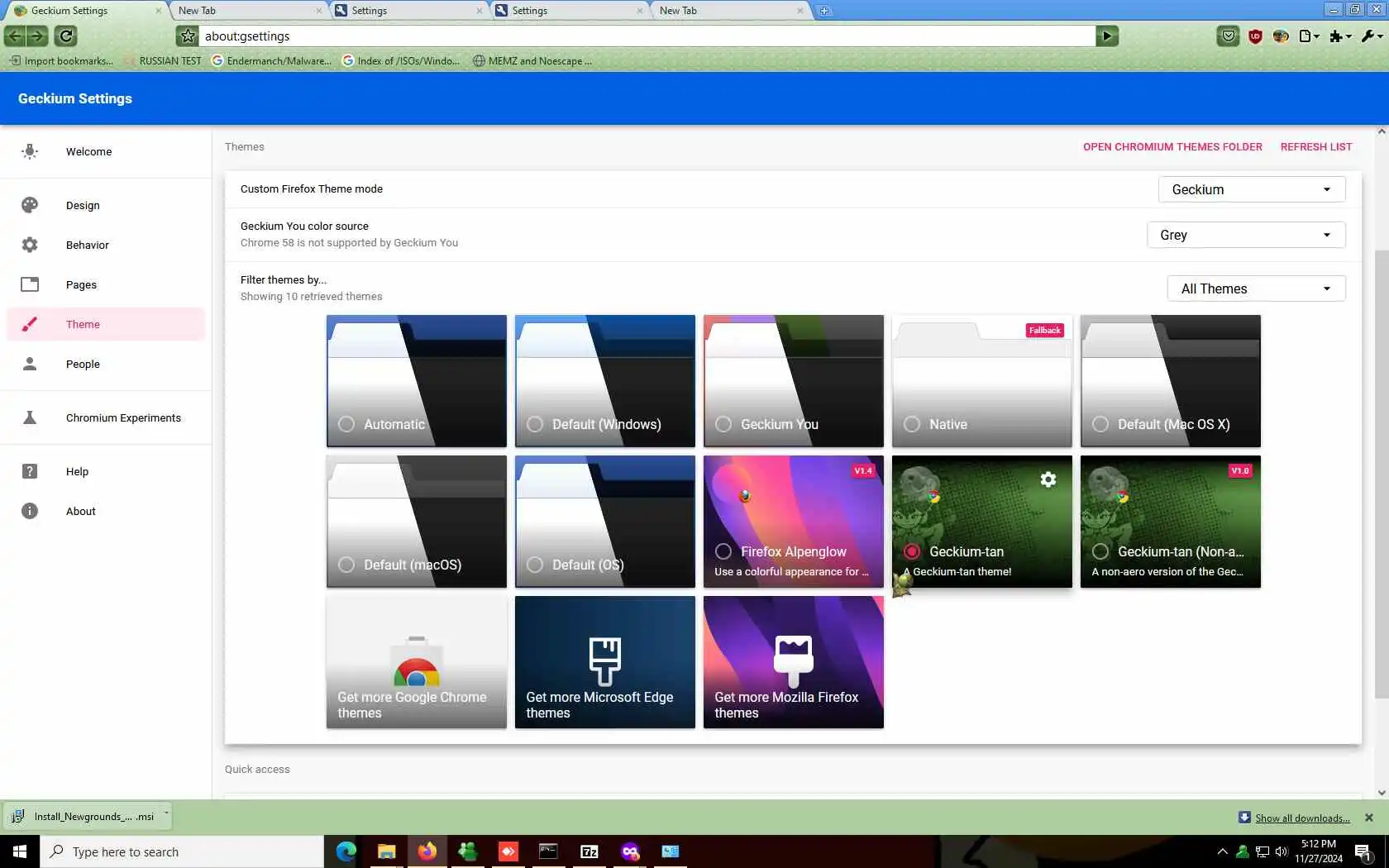Select the Native theme radio button
The image size is (1389, 868).
912,424
